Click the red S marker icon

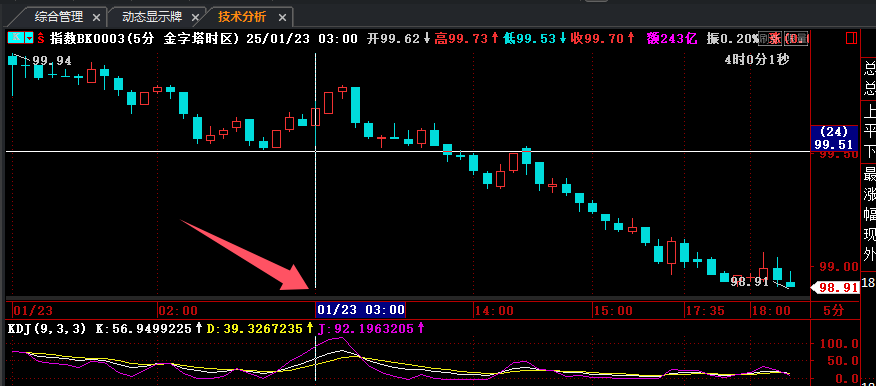coord(41,39)
